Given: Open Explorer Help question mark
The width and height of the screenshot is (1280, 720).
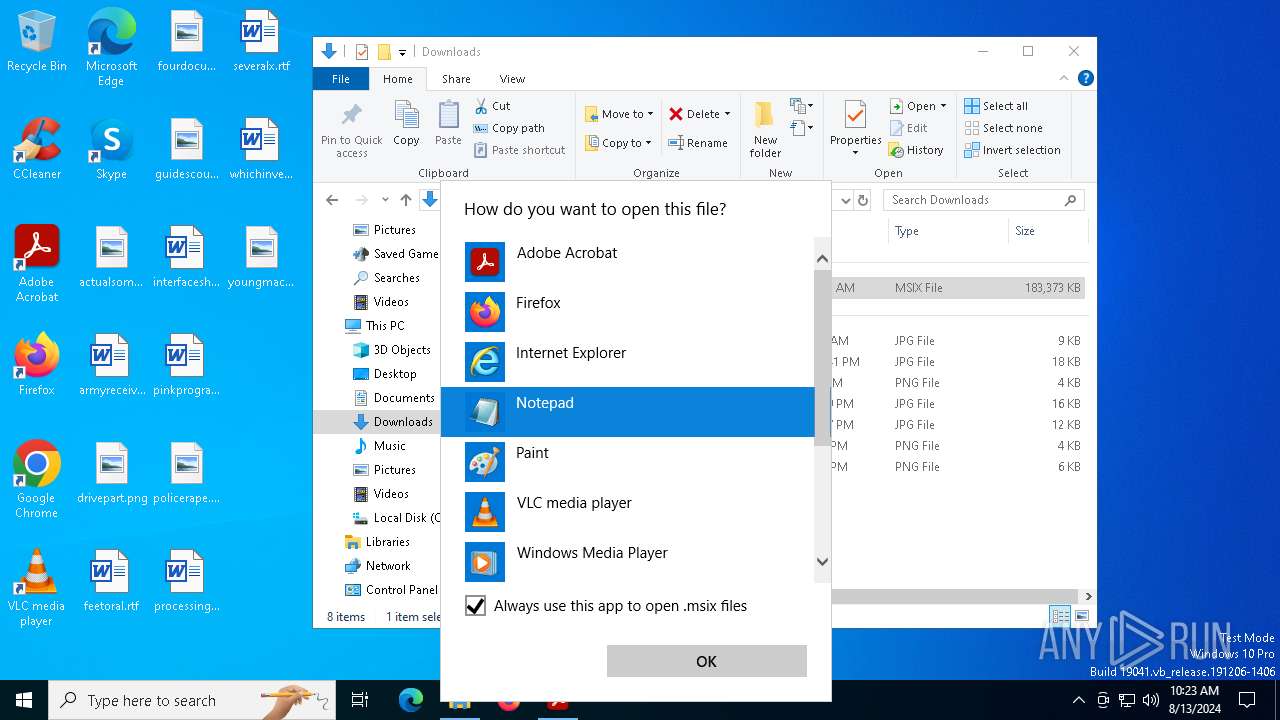Looking at the screenshot, I should coord(1085,78).
